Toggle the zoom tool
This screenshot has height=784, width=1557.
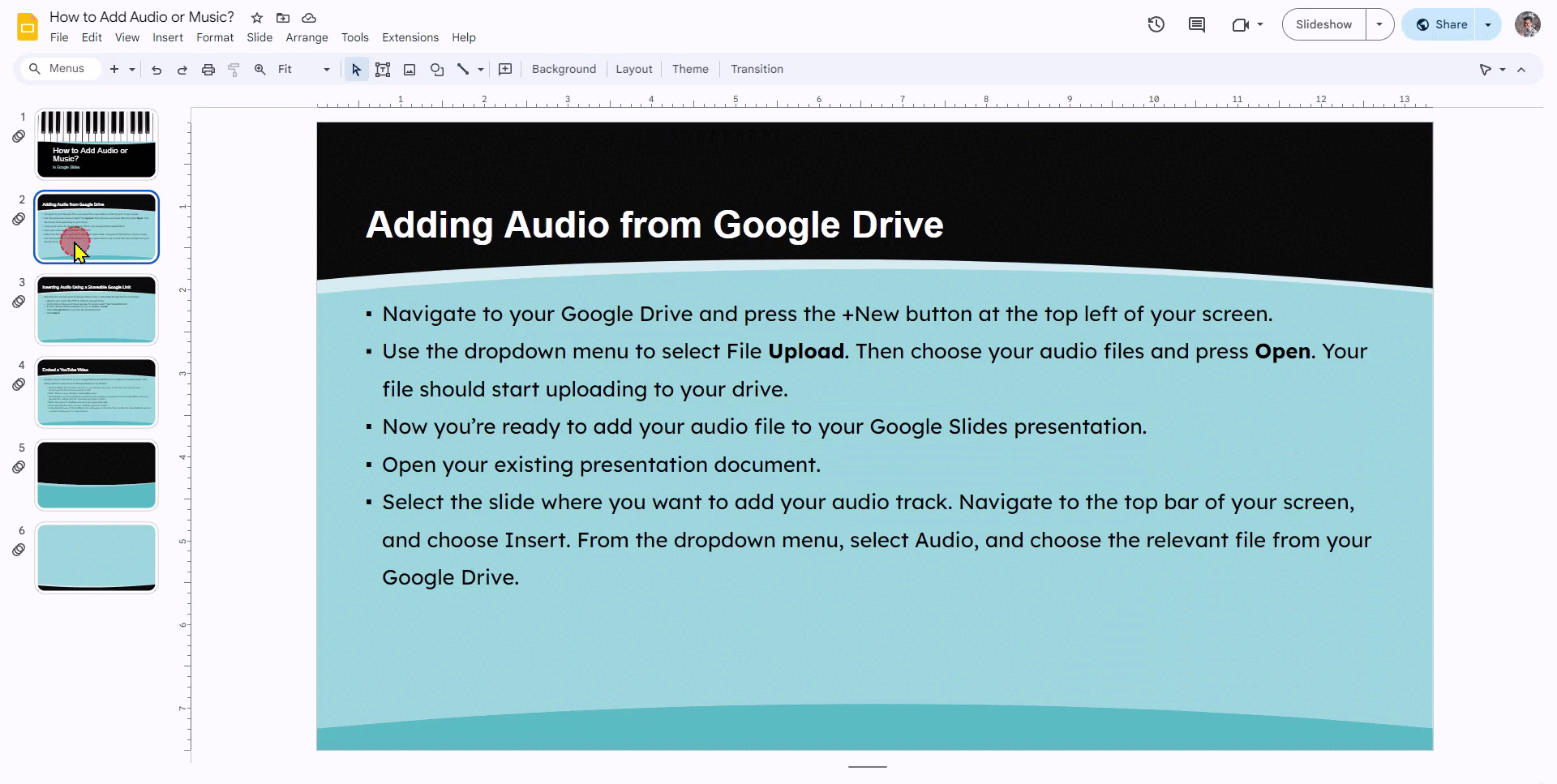pyautogui.click(x=259, y=69)
